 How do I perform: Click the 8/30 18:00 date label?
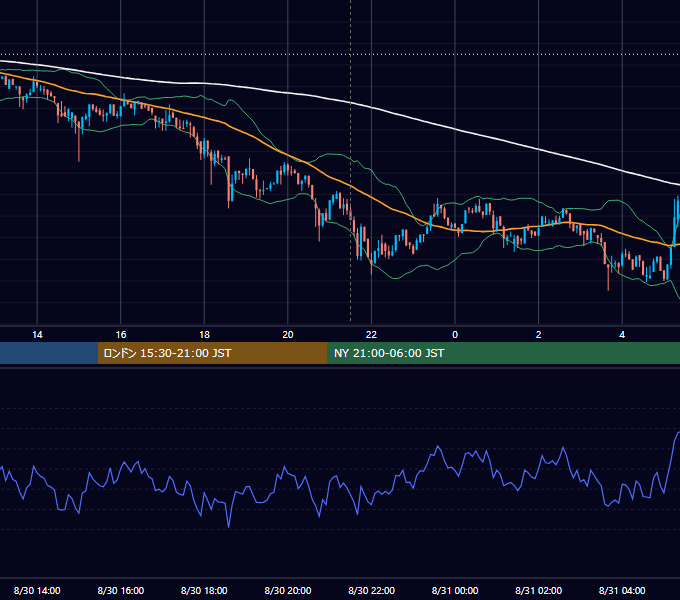pyautogui.click(x=204, y=590)
